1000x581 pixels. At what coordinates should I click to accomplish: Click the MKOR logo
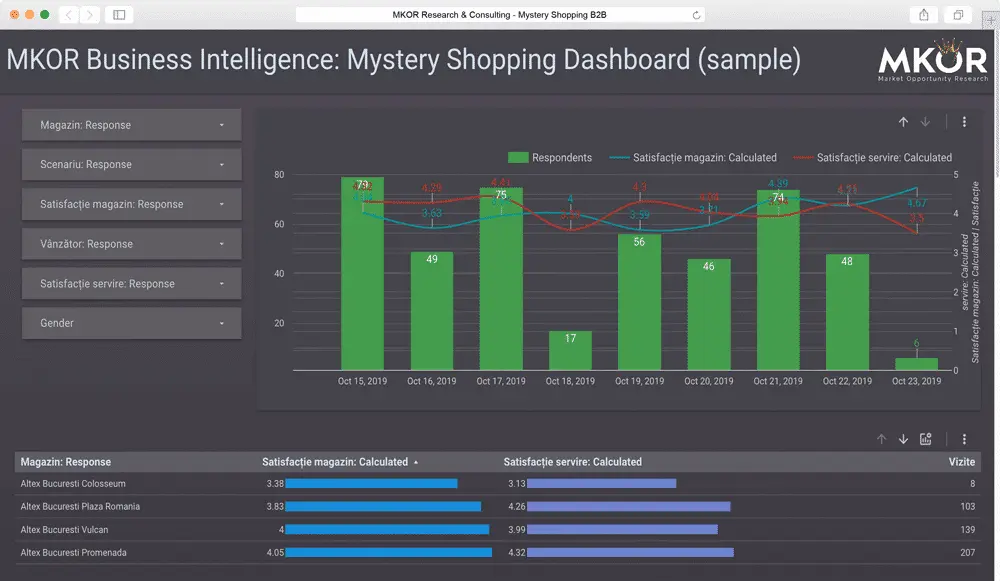pos(932,60)
